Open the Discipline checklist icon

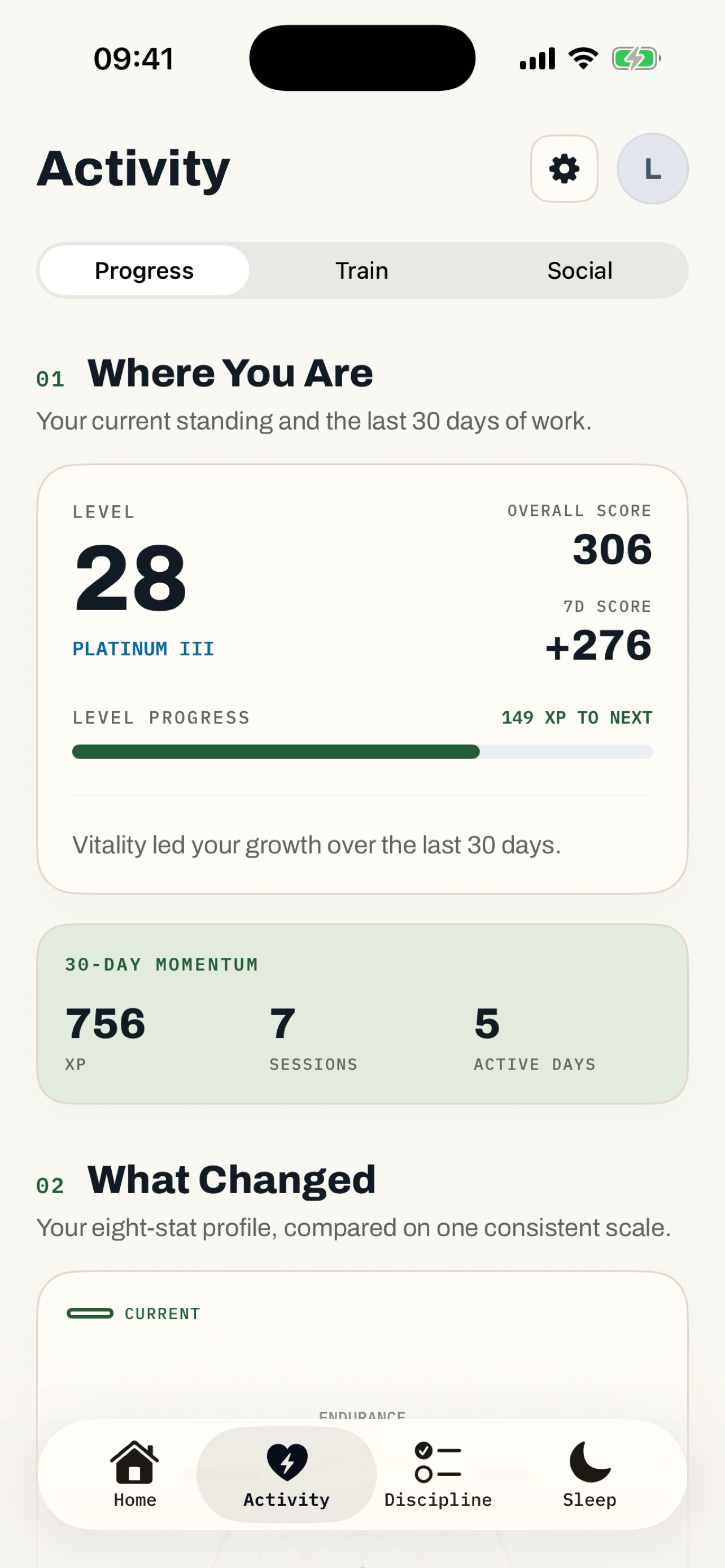(438, 1461)
